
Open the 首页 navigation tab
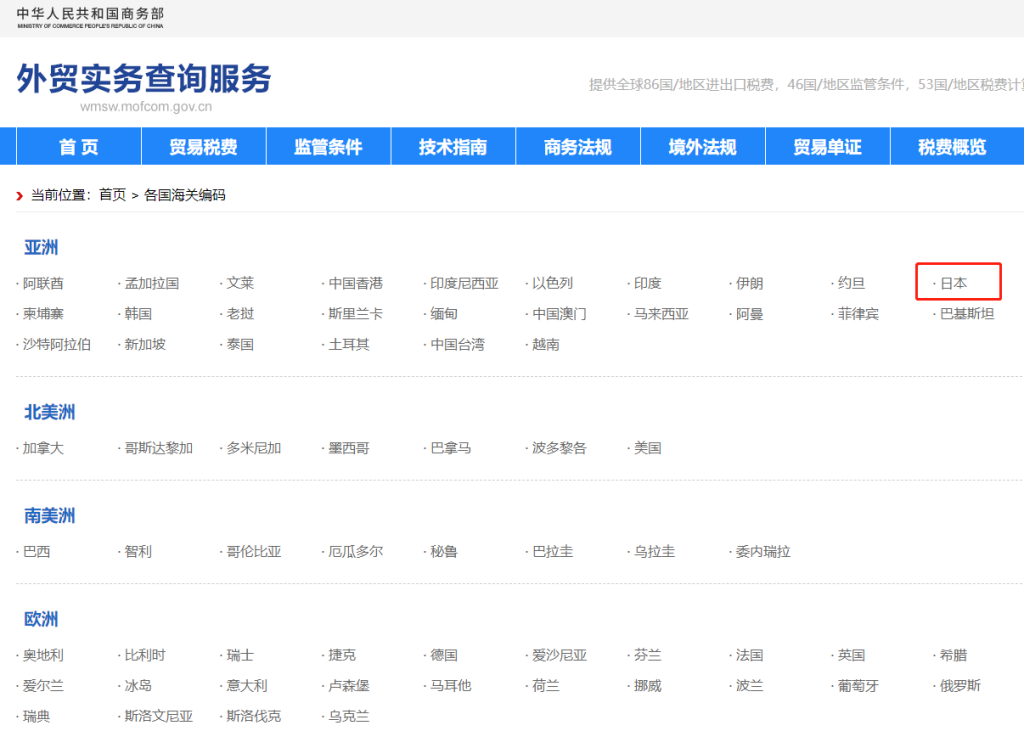pyautogui.click(x=79, y=146)
